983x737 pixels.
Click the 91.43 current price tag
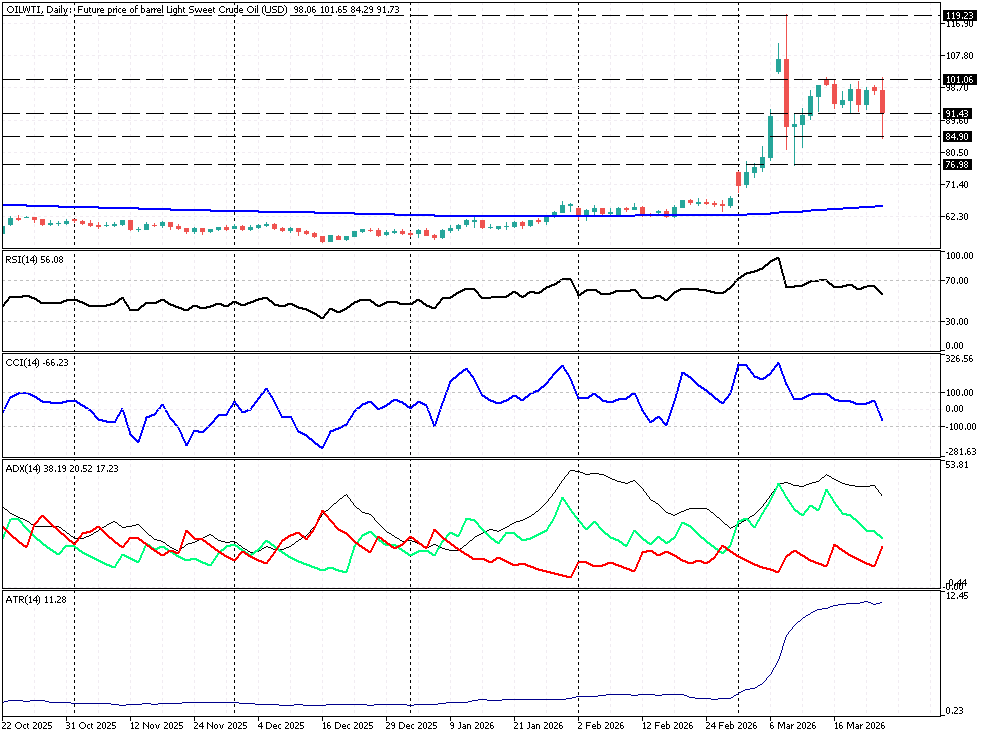coord(958,113)
